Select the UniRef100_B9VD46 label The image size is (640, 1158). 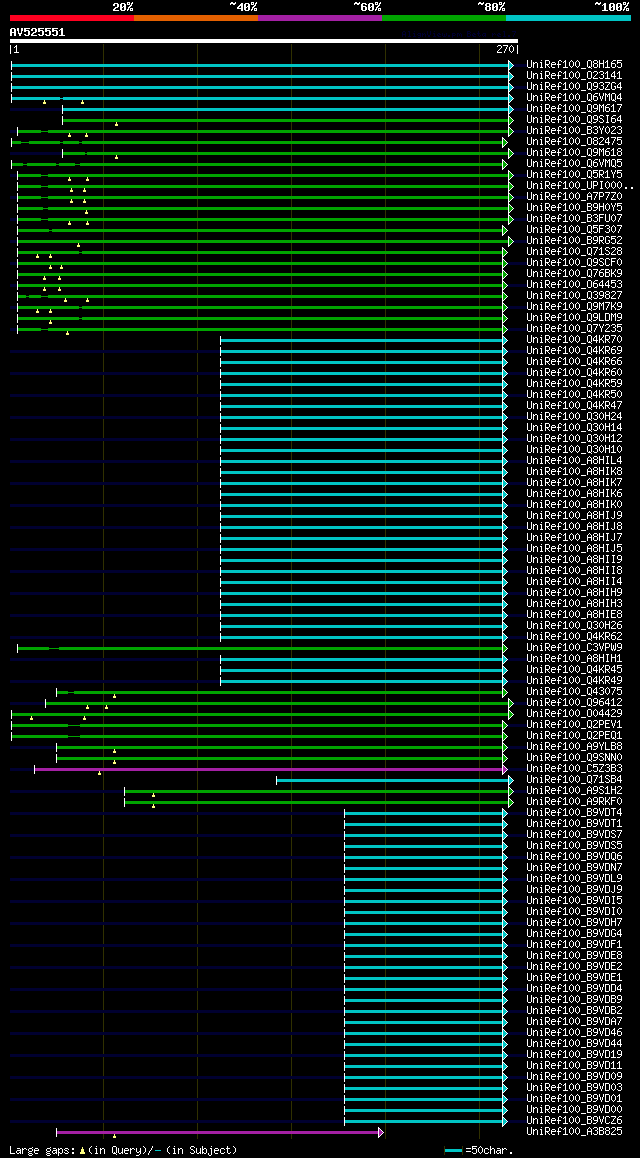coord(574,1033)
